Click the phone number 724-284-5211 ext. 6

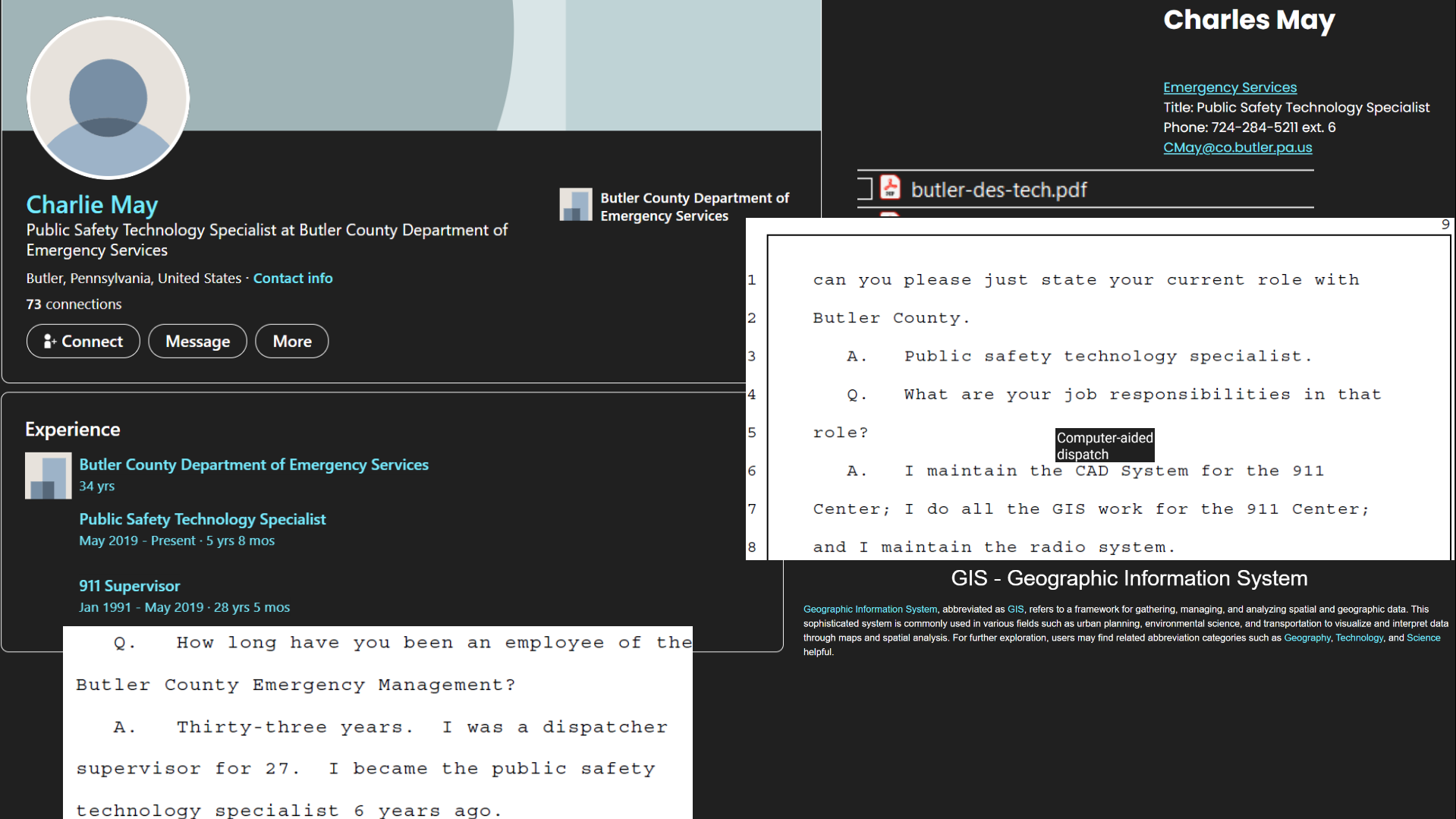1273,128
